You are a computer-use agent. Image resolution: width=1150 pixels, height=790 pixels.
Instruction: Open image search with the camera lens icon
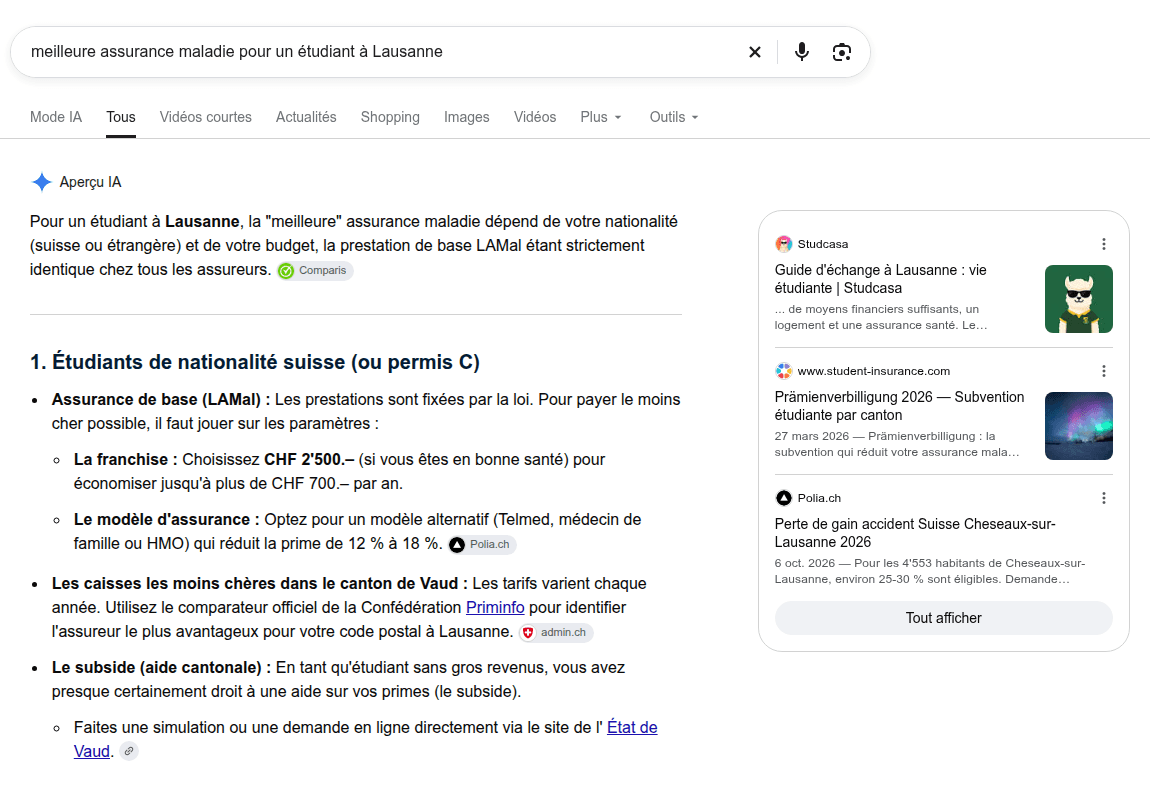pyautogui.click(x=842, y=52)
